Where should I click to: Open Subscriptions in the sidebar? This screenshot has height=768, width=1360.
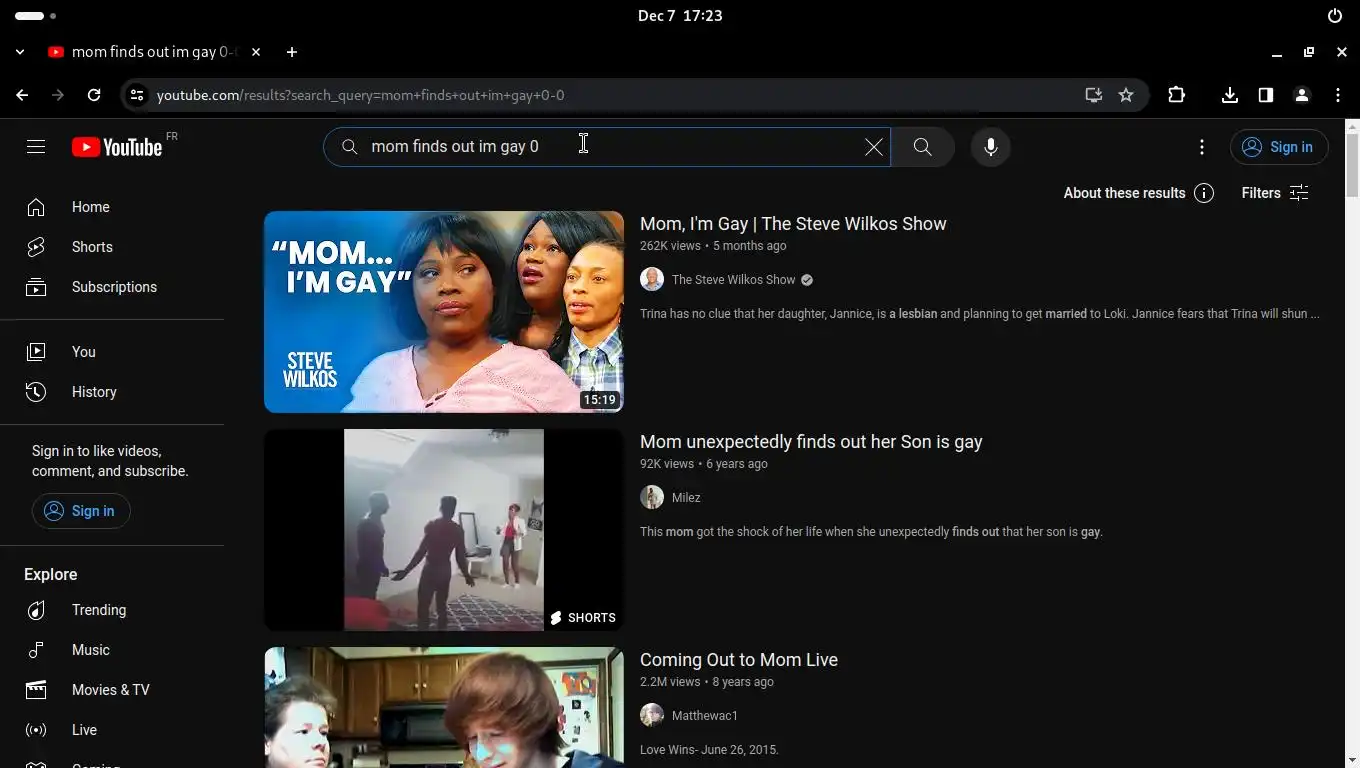coord(112,287)
